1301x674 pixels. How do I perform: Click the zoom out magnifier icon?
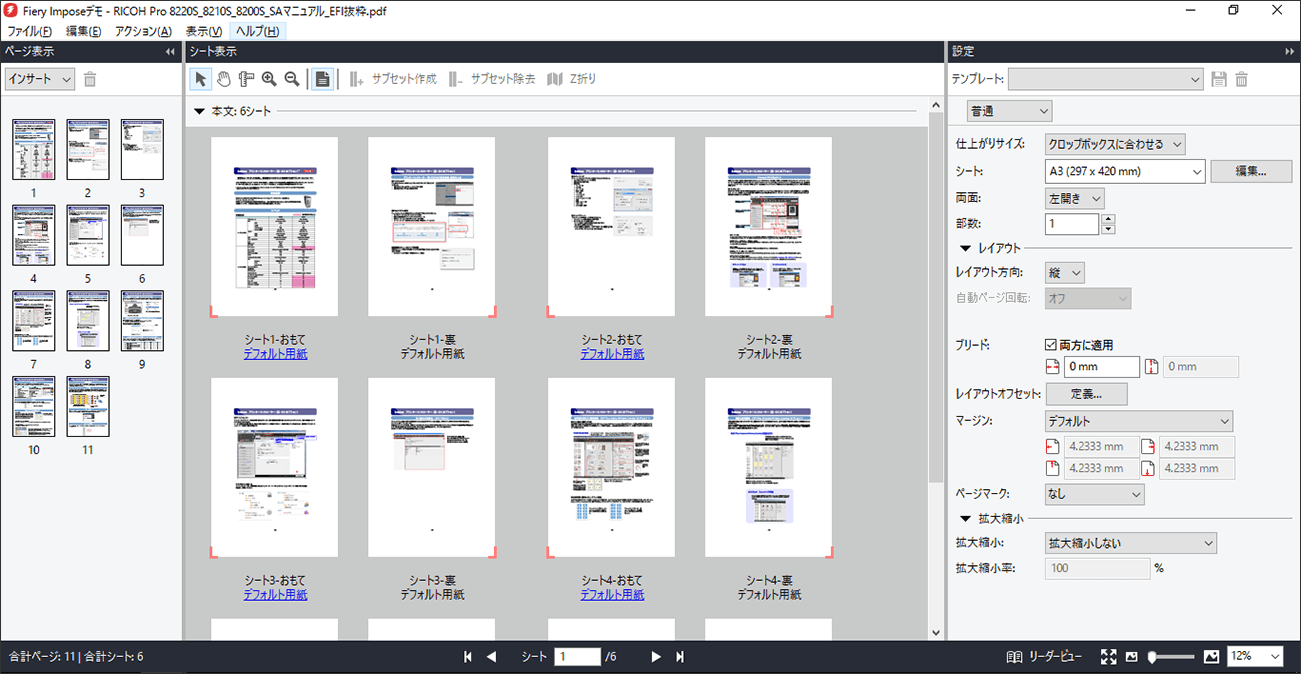[x=292, y=79]
